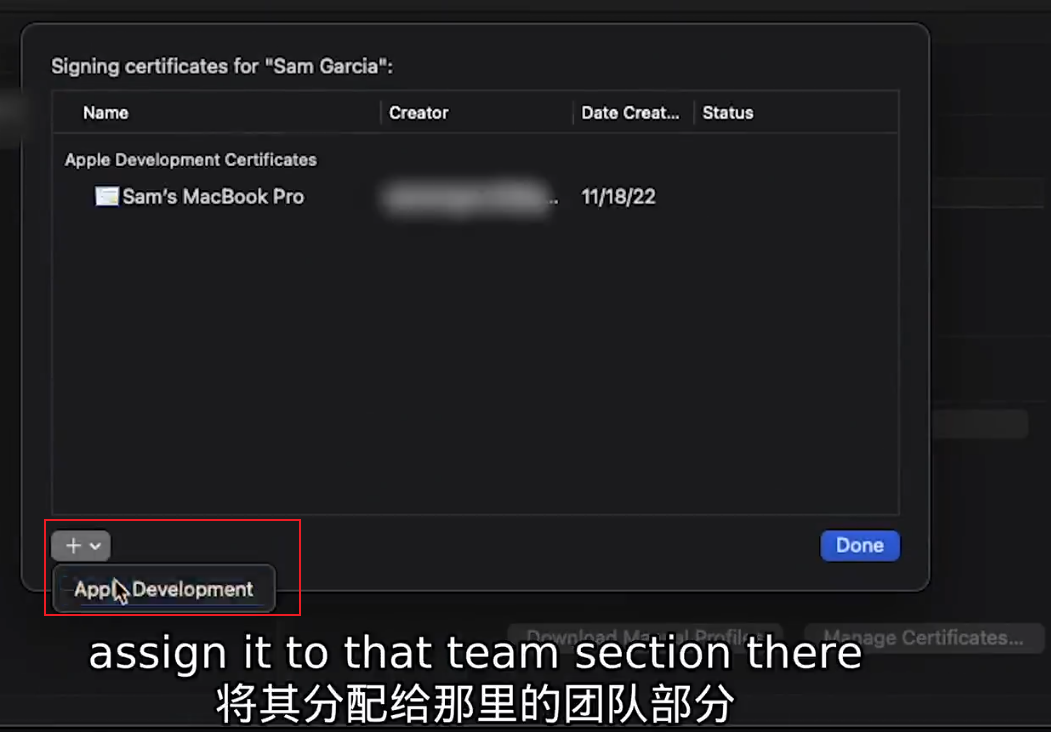The height and width of the screenshot is (732, 1051).
Task: Select the certificate icon beside Sam's MacBook Pro
Action: pyautogui.click(x=107, y=196)
